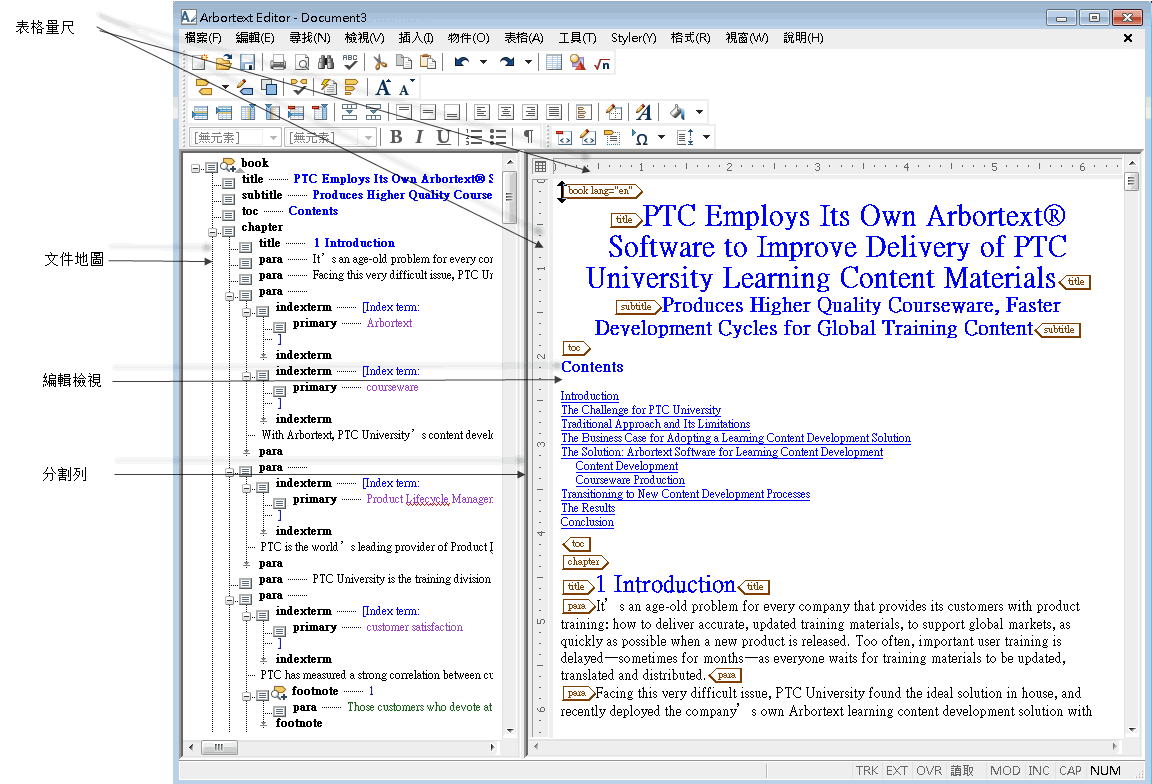This screenshot has height=784, width=1152.
Task: Insert equation using square root icon
Action: coord(602,63)
